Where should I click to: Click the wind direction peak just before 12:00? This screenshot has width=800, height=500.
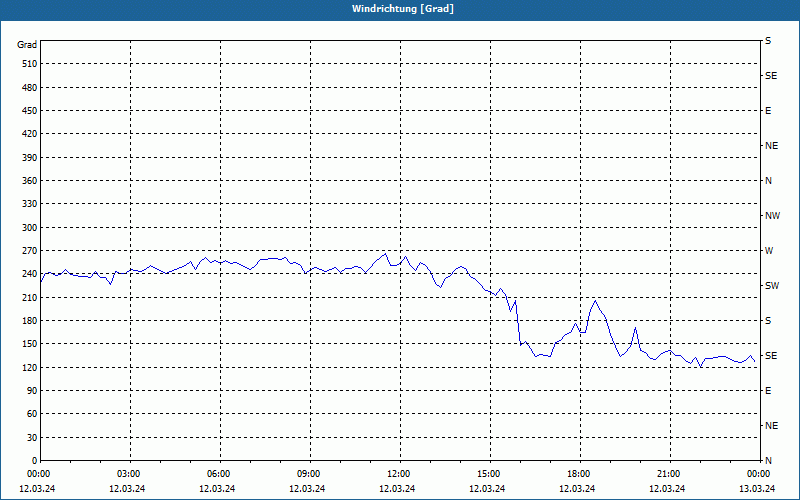coord(385,254)
